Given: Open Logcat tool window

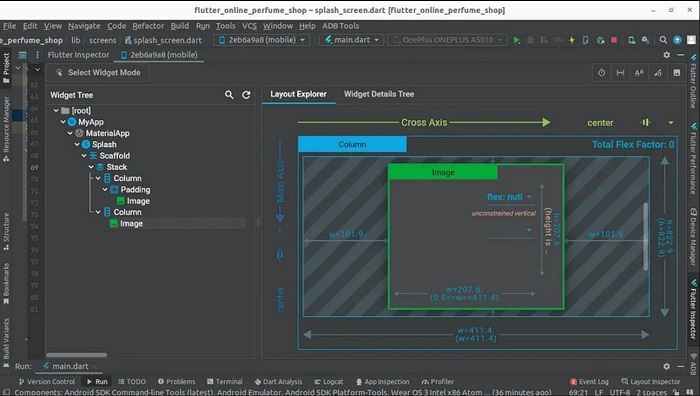Looking at the screenshot, I should pyautogui.click(x=329, y=382).
